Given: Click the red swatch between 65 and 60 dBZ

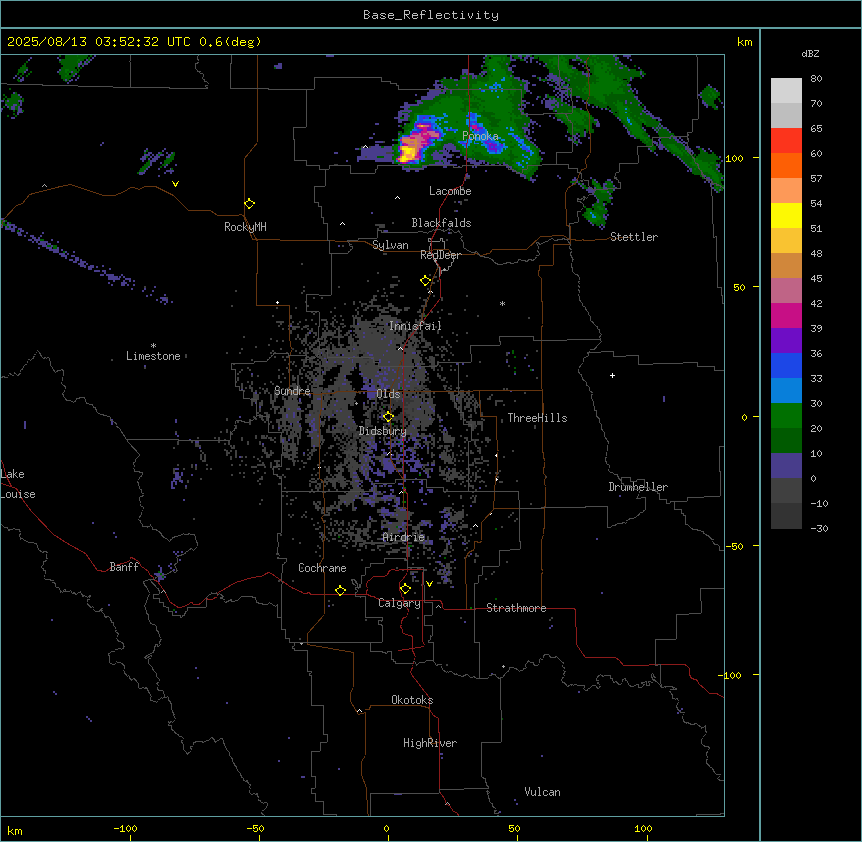Looking at the screenshot, I should click(786, 141).
